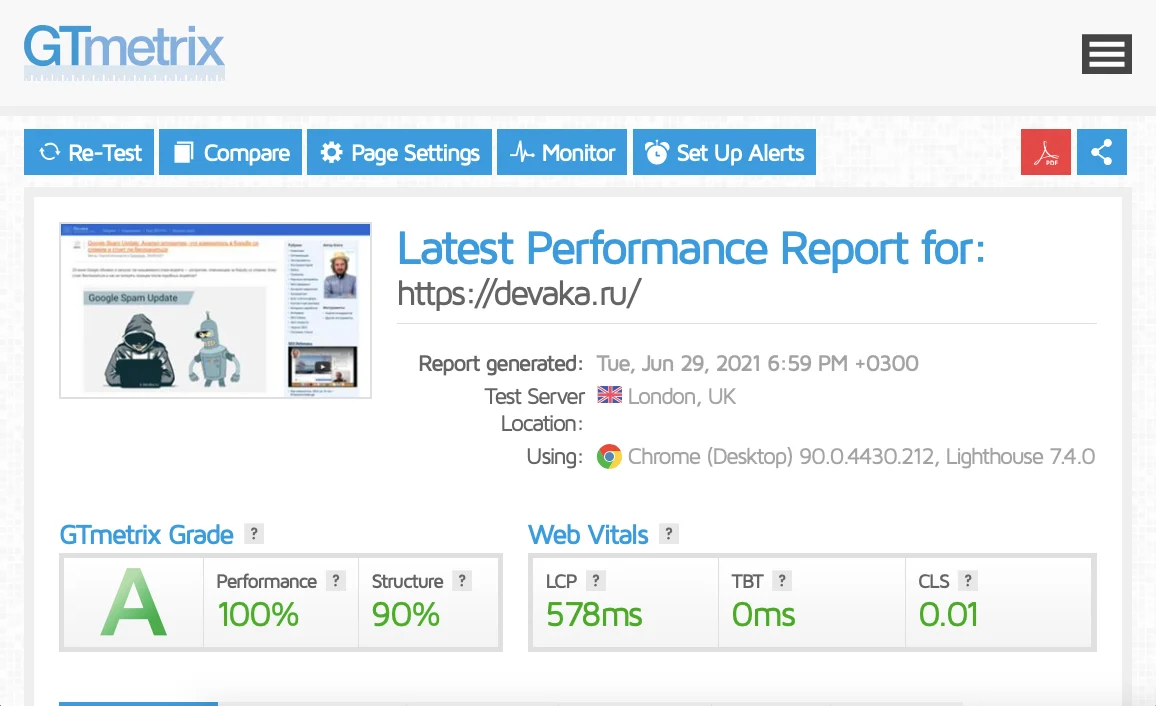This screenshot has width=1156, height=706.
Task: Click the Performance help question mark
Action: point(336,581)
